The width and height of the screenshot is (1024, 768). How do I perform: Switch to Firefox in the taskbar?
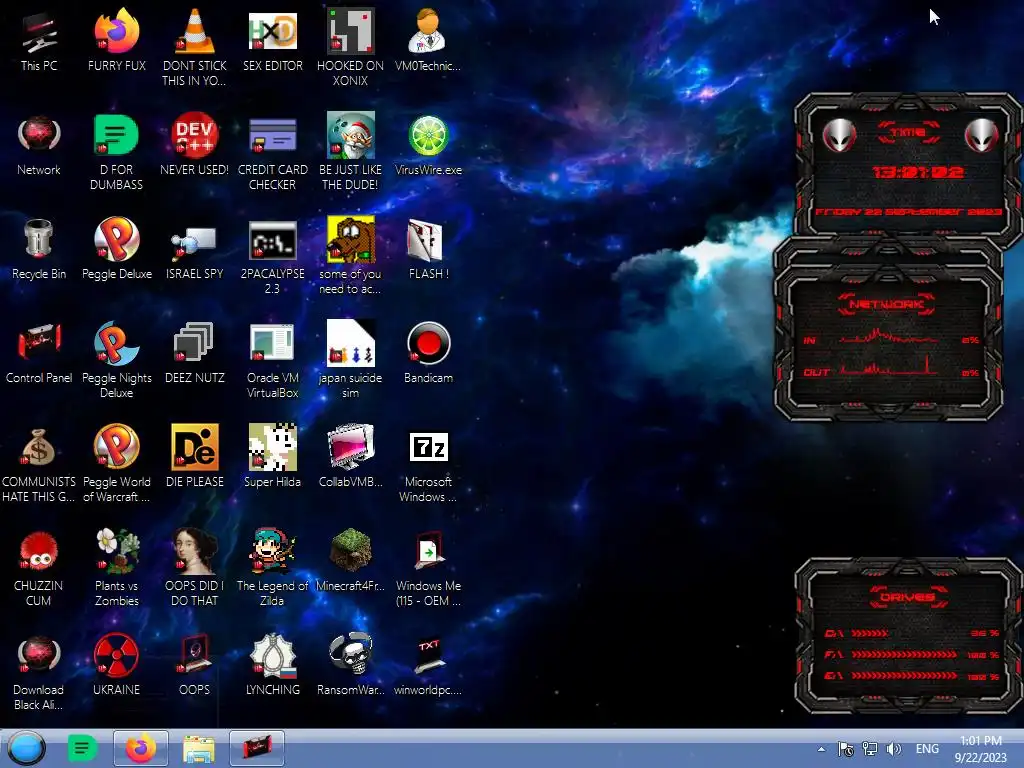tap(140, 748)
